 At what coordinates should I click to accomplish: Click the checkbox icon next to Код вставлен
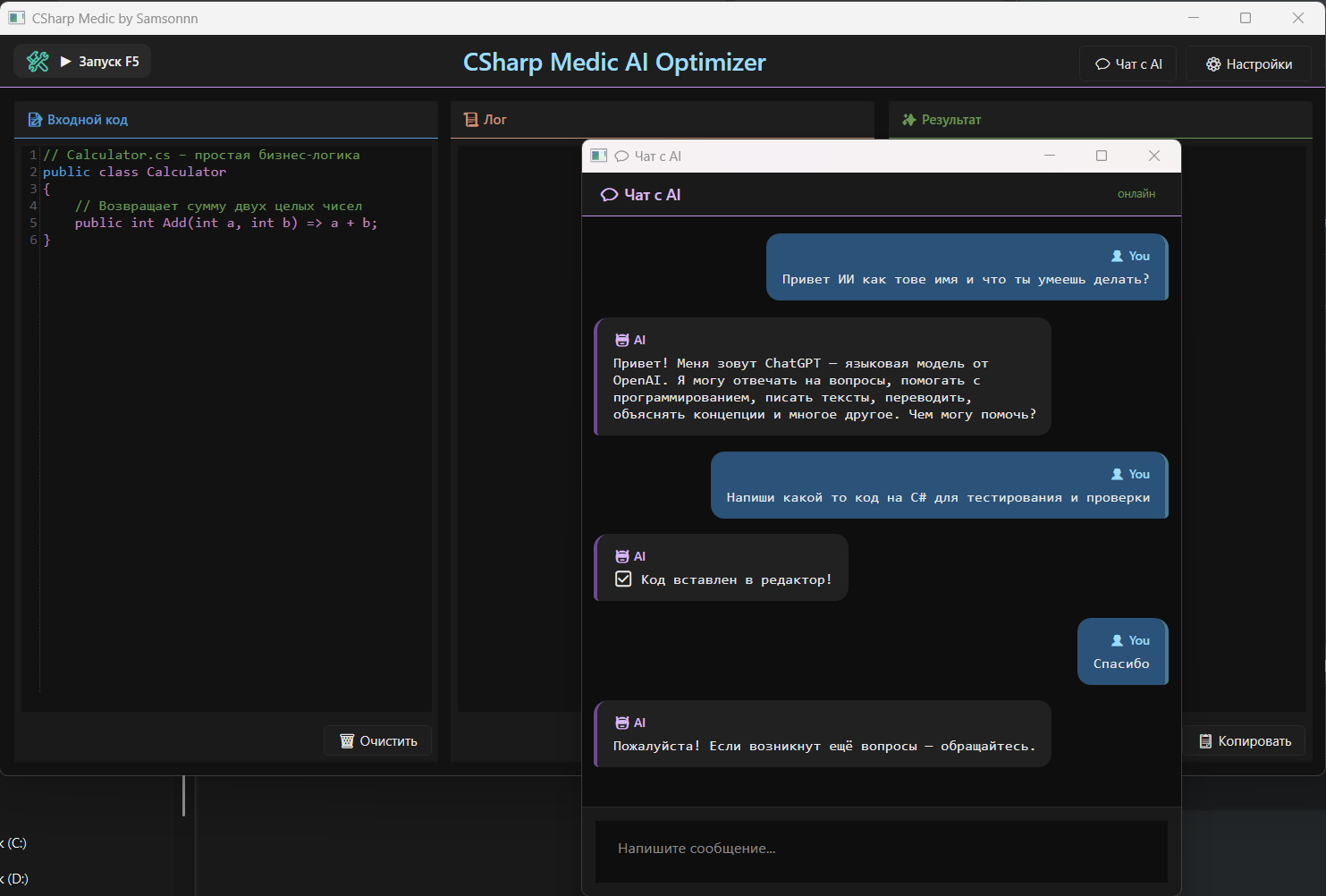click(x=624, y=579)
